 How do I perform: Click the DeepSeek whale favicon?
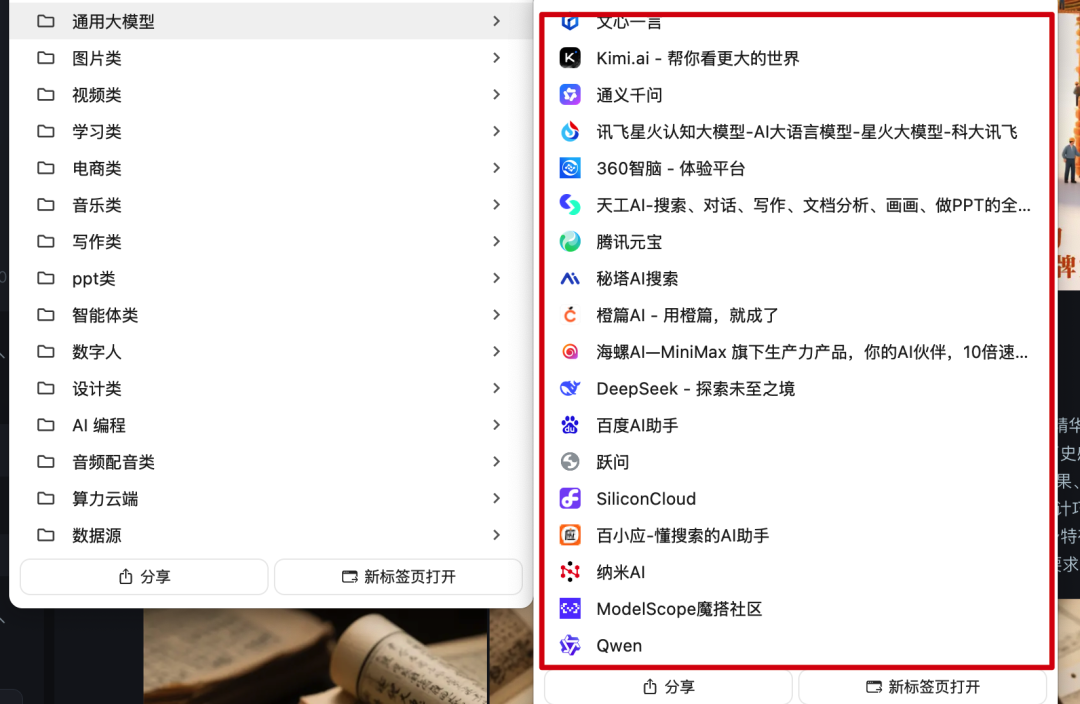pyautogui.click(x=570, y=389)
